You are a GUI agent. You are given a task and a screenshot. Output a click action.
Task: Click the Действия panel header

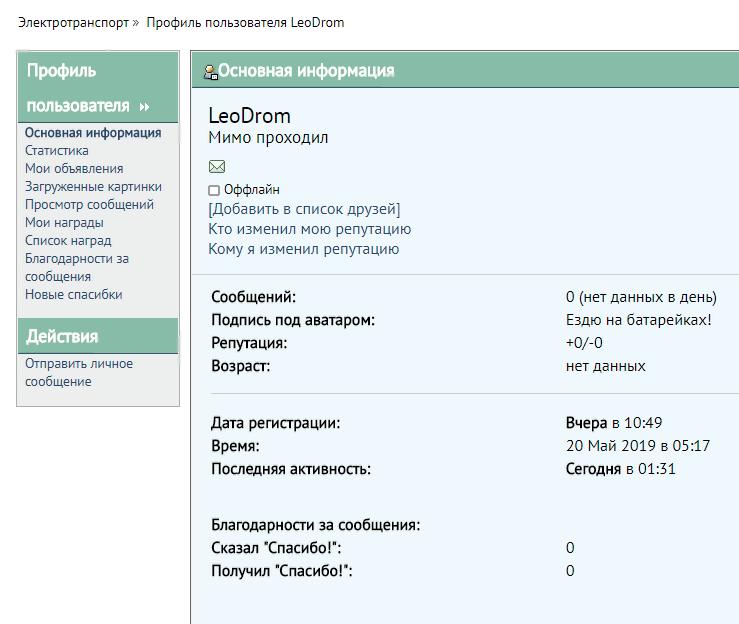pos(62,336)
